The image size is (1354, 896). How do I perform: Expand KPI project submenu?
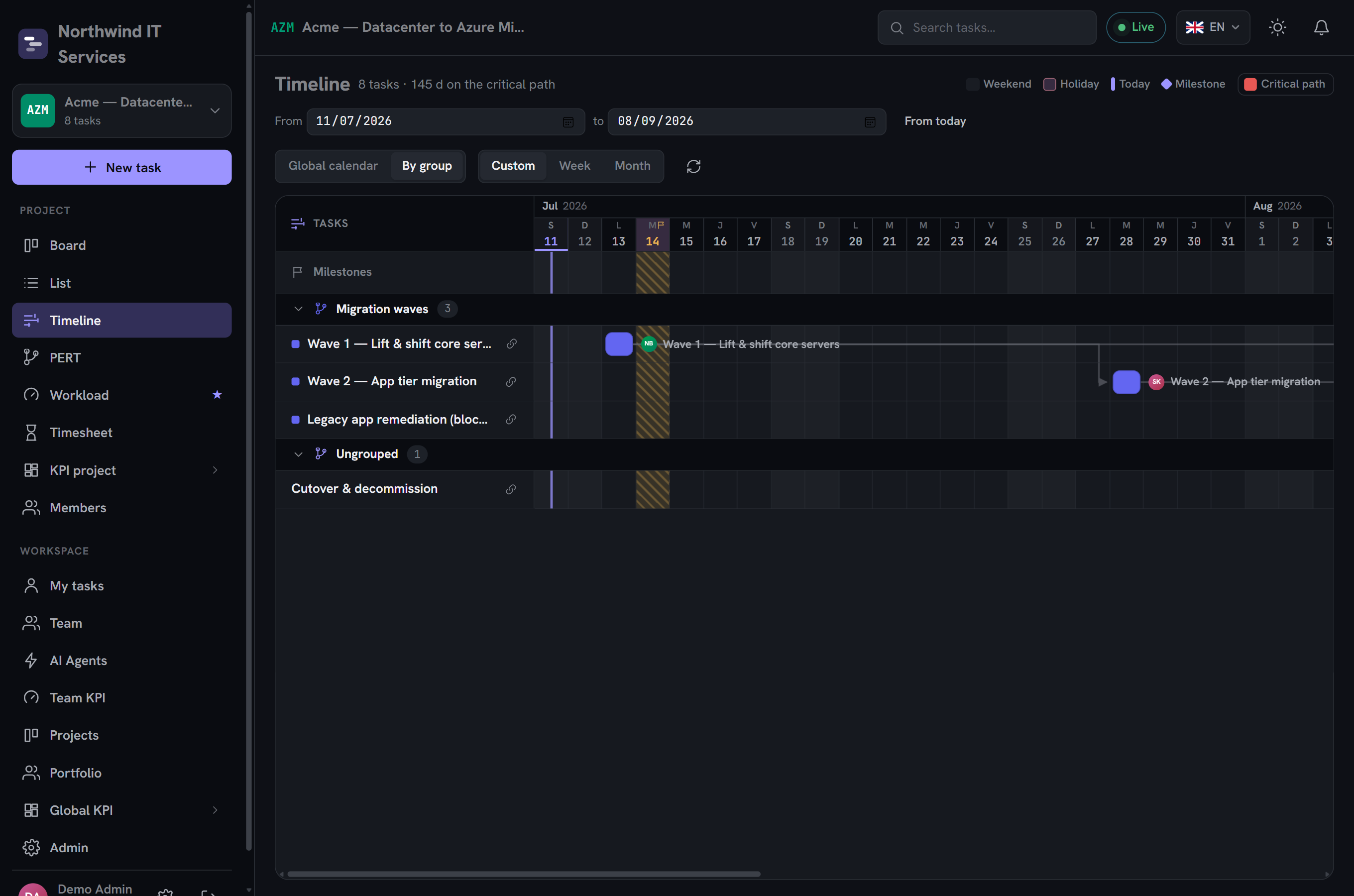coord(215,470)
